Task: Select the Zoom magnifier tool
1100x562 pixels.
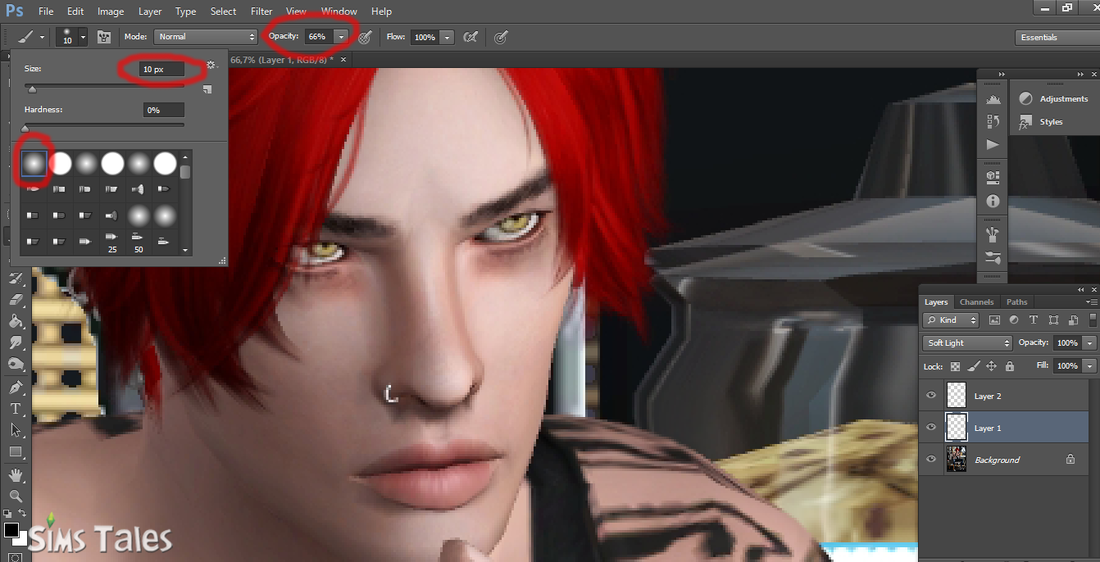Action: pyautogui.click(x=17, y=496)
